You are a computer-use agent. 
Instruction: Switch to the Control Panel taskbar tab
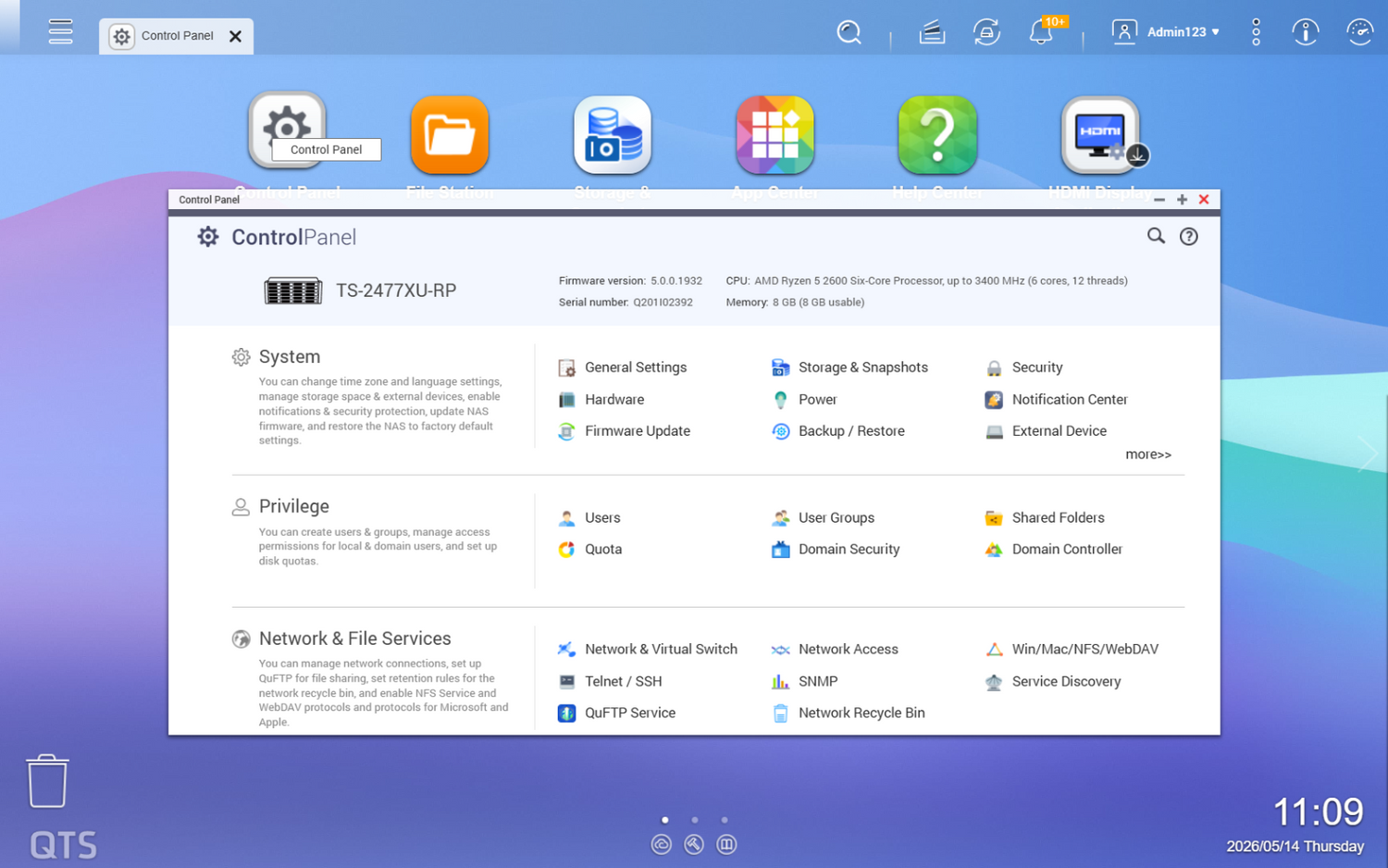[176, 36]
